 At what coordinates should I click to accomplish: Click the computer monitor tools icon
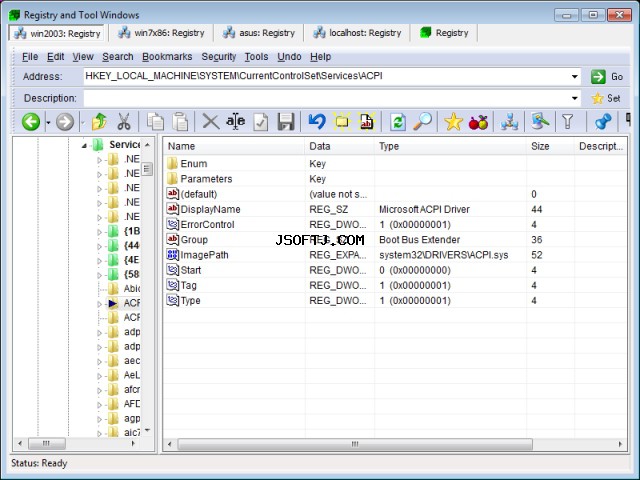coord(540,122)
